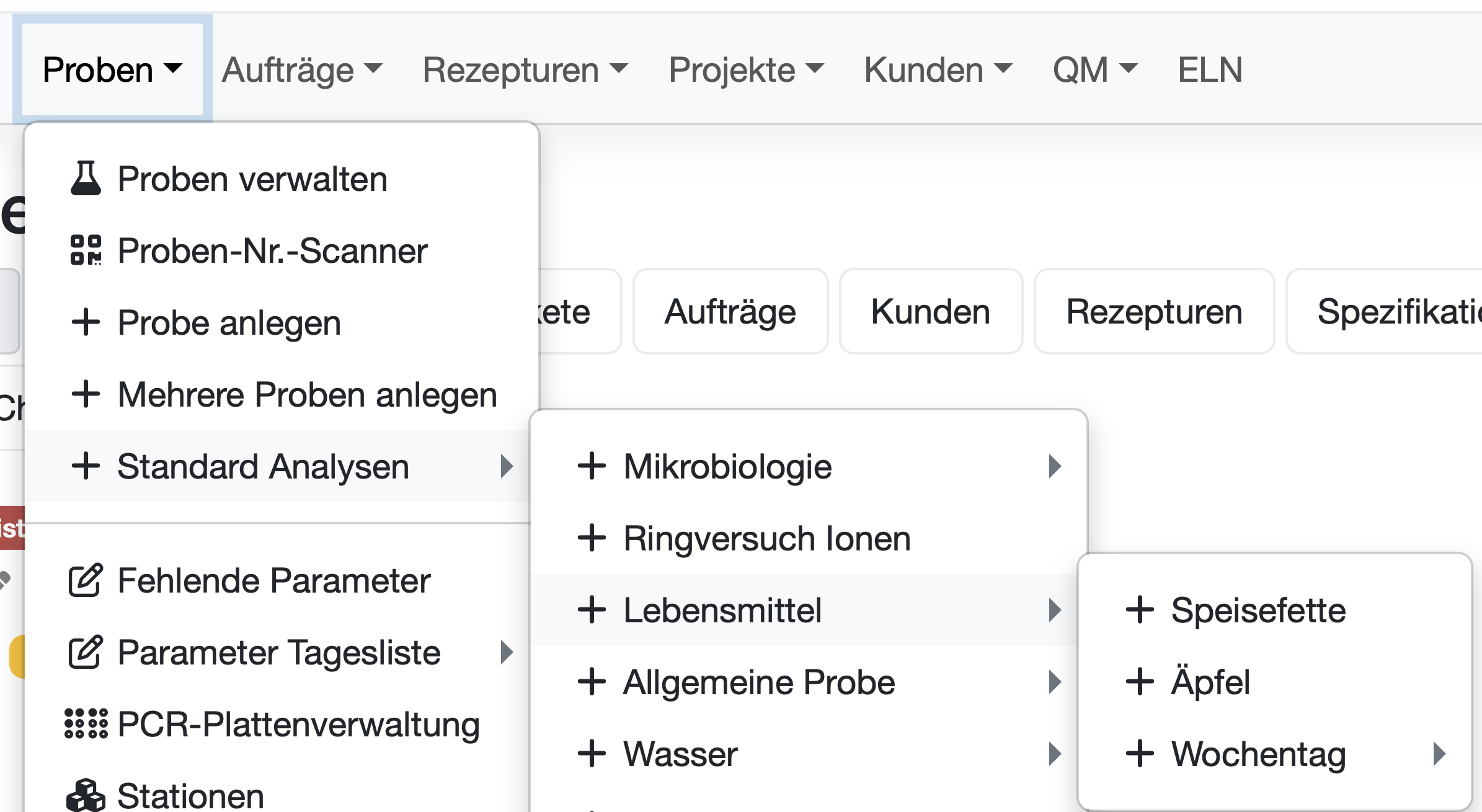Click the plus icon beside Probe anlegen
Screen dimensions: 1482x812
click(86, 322)
